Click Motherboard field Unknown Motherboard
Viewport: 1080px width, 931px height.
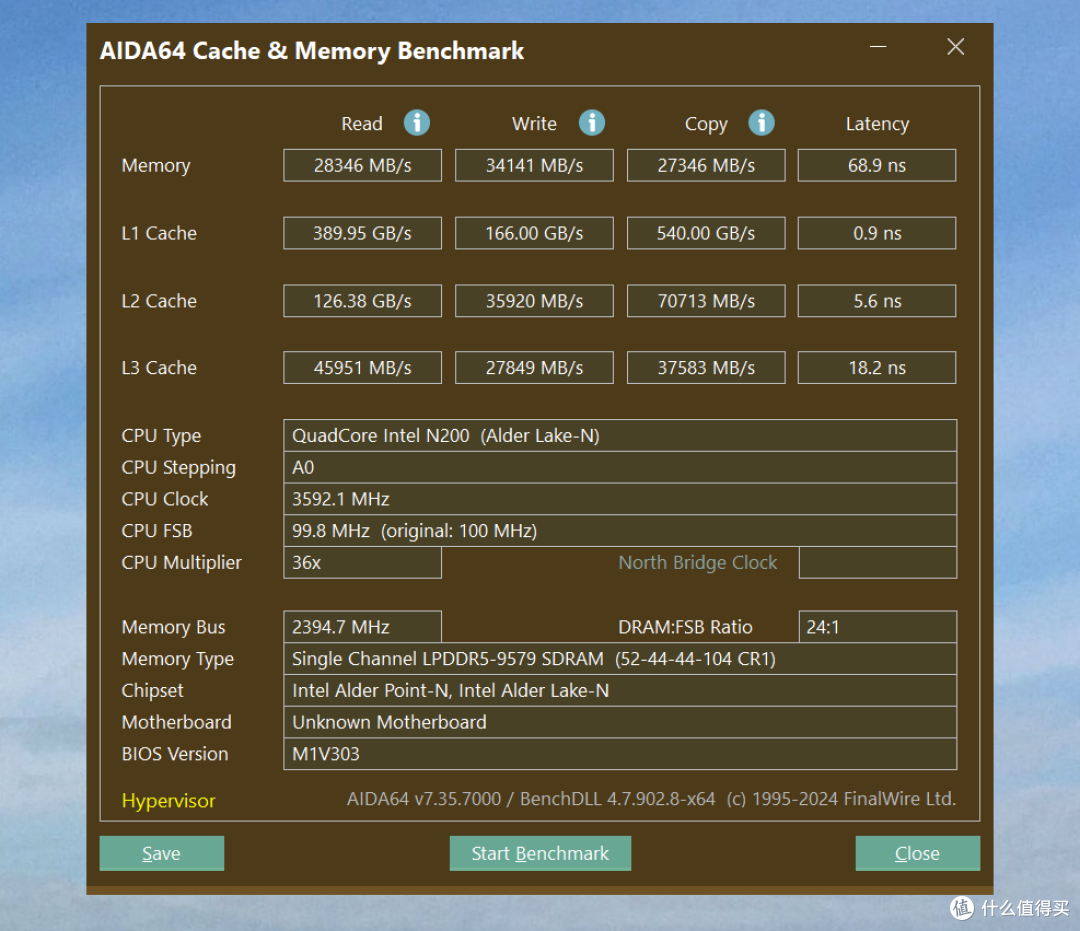tap(620, 722)
